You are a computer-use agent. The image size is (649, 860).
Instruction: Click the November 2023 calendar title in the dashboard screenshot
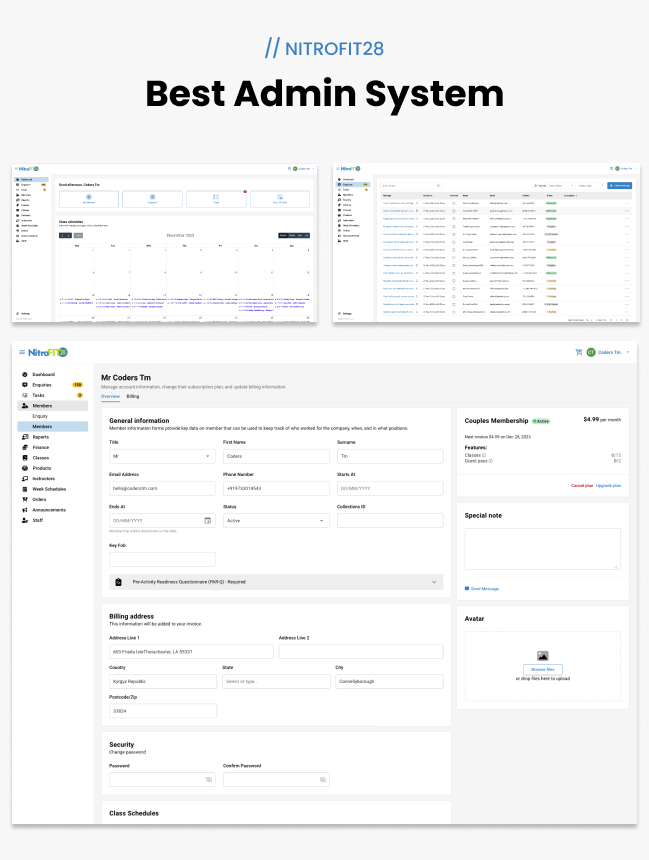(x=180, y=235)
